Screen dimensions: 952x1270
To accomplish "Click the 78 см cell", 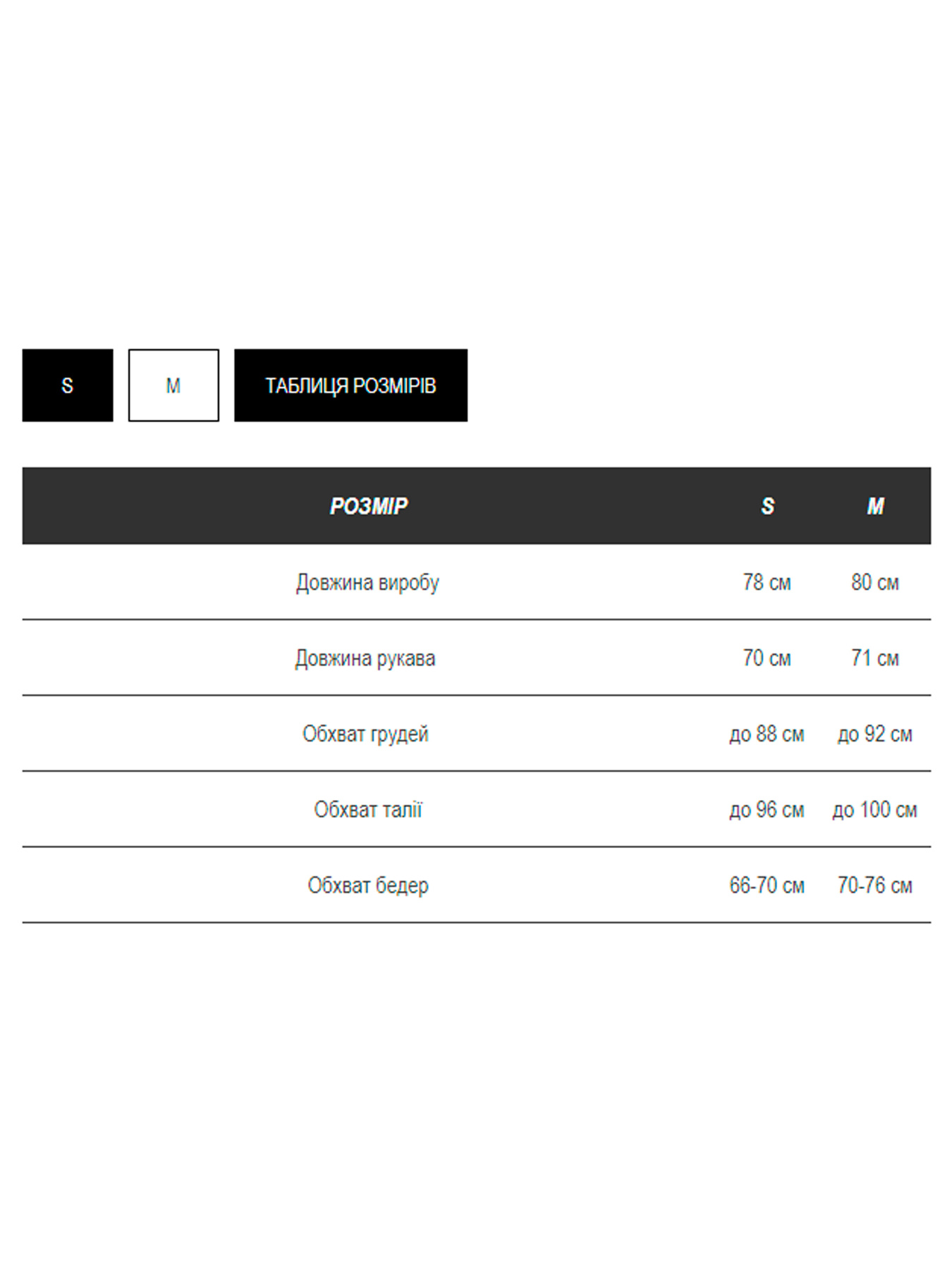I will pos(767,583).
